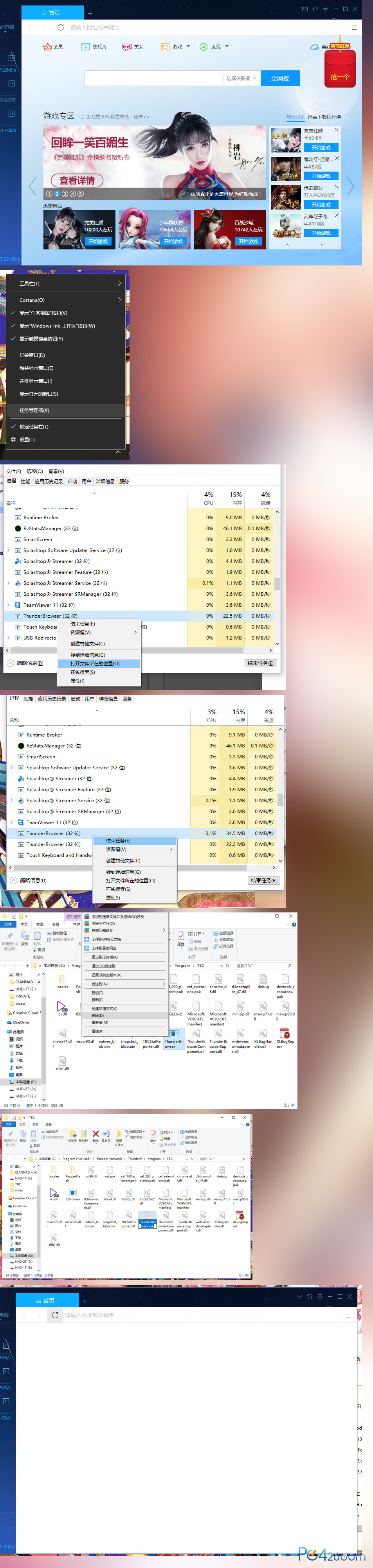Switch the banner to slide dot 1
This screenshot has height=1568, width=373.
click(x=49, y=194)
